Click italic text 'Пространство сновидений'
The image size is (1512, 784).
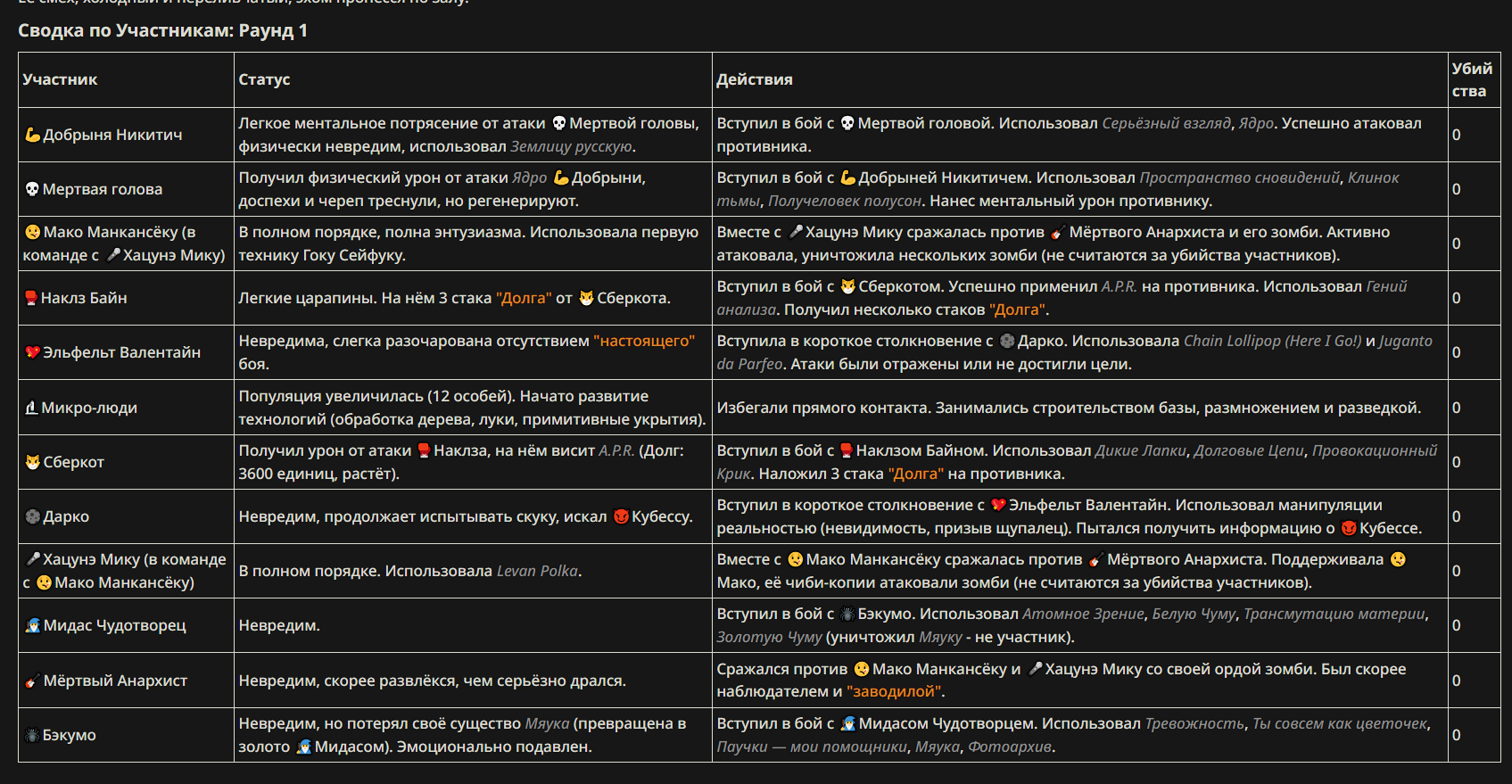pyautogui.click(x=1239, y=177)
